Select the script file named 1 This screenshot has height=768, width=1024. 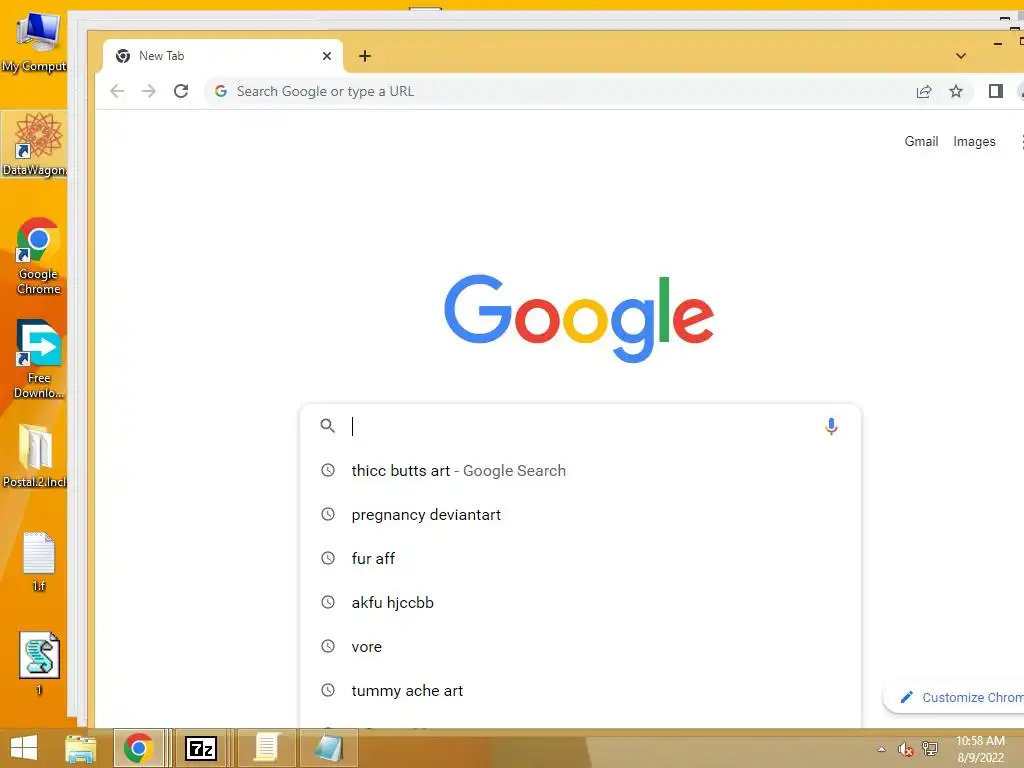tap(39, 664)
